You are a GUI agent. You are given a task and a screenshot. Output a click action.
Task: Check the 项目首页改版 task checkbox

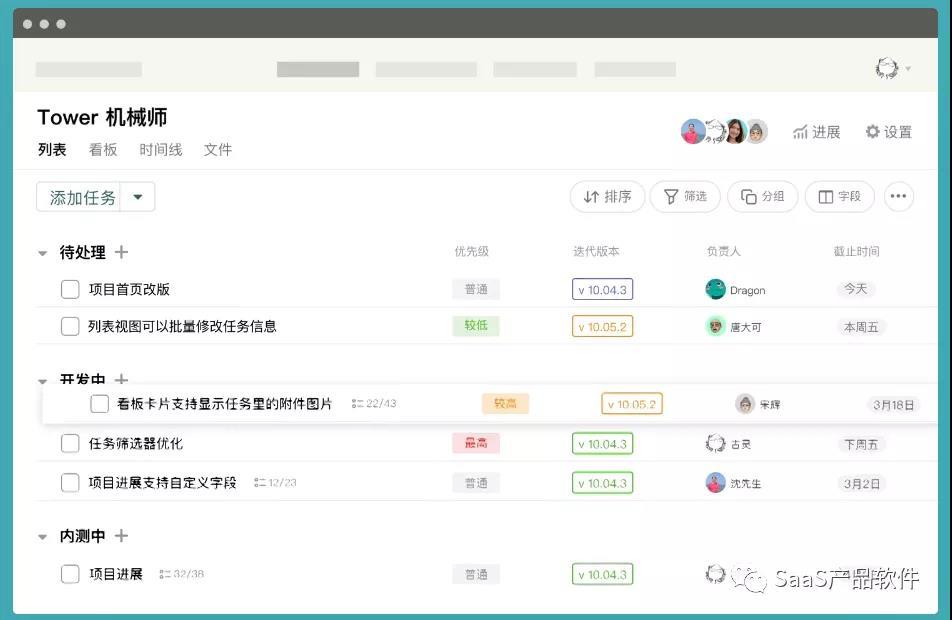point(70,288)
